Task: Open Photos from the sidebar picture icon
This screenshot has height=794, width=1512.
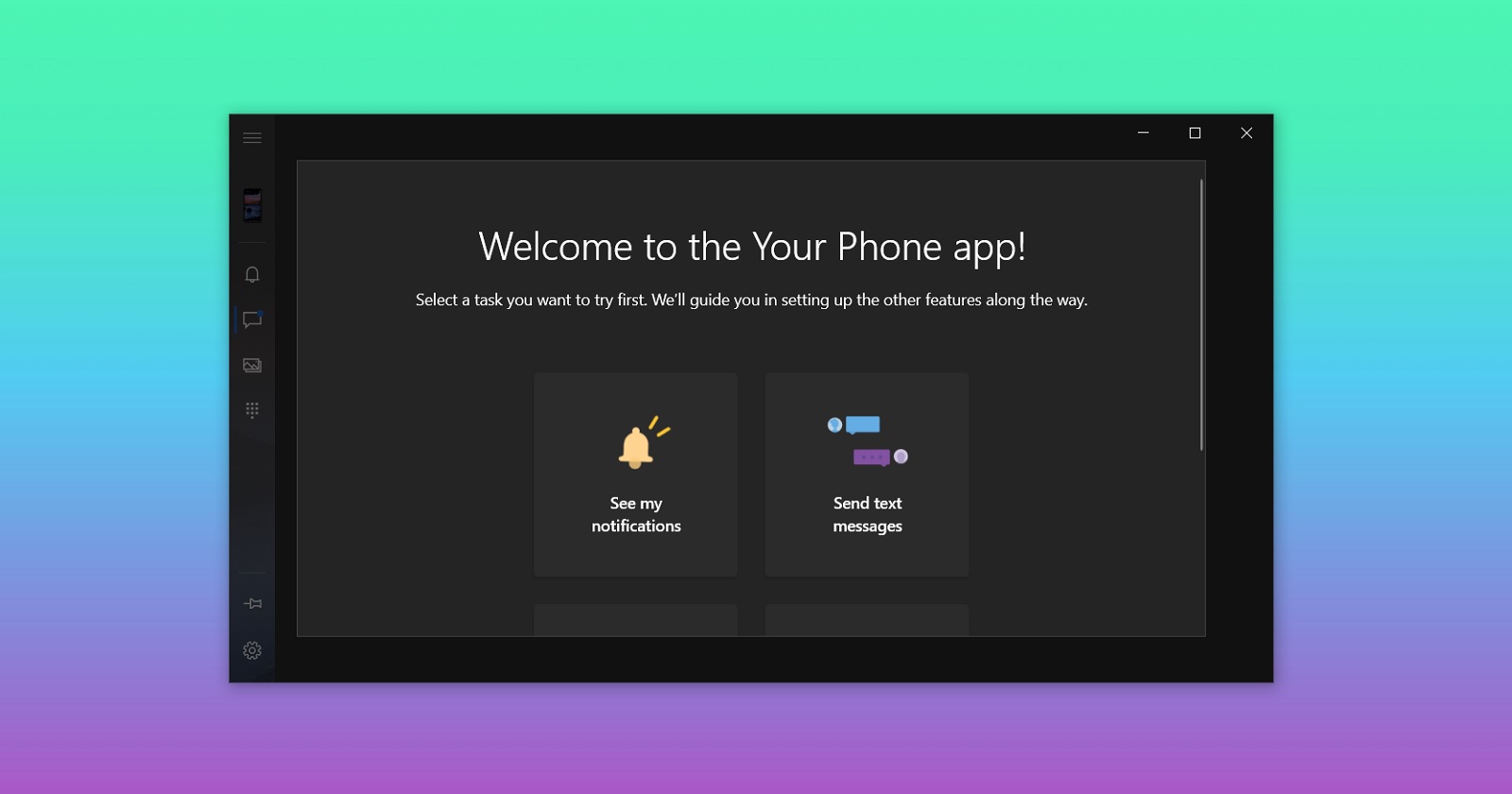Action: click(252, 365)
